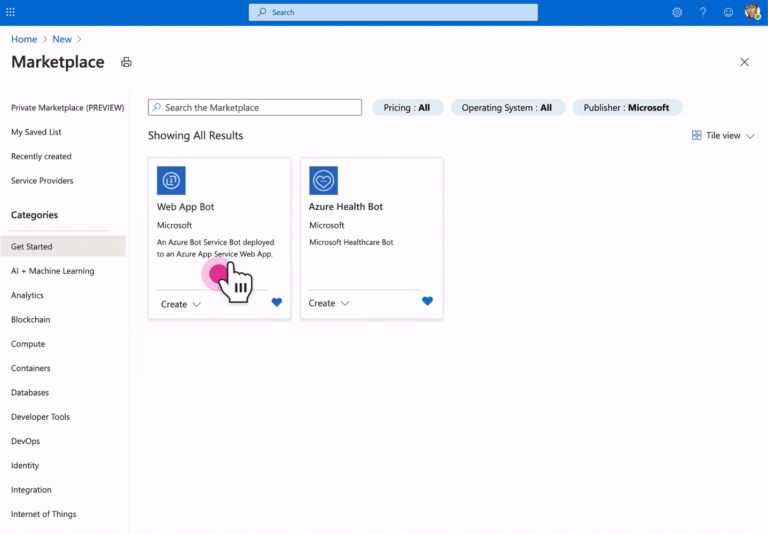Open the Azure Health Bot title
This screenshot has height=534, width=768.
346,207
